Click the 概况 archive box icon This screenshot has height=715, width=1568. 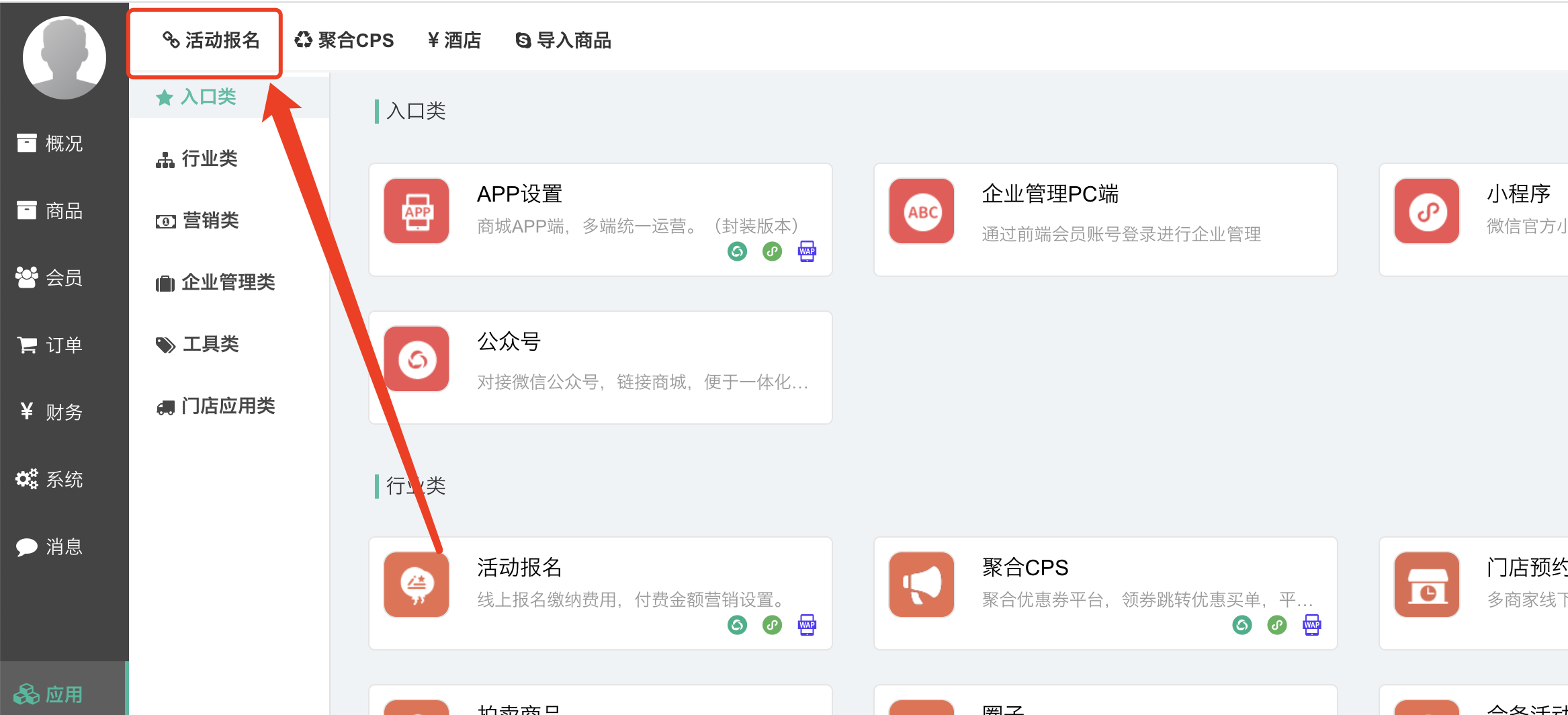point(27,142)
